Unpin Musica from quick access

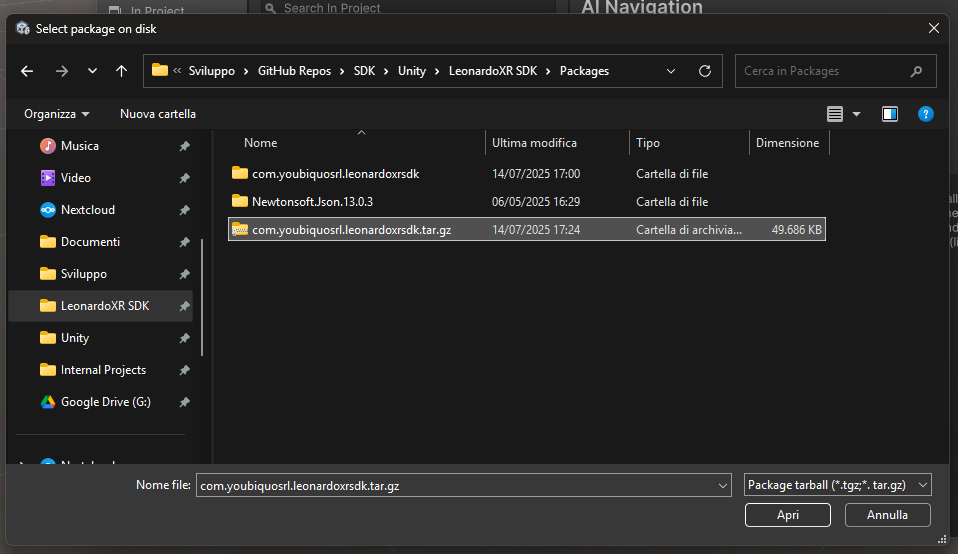click(x=184, y=146)
